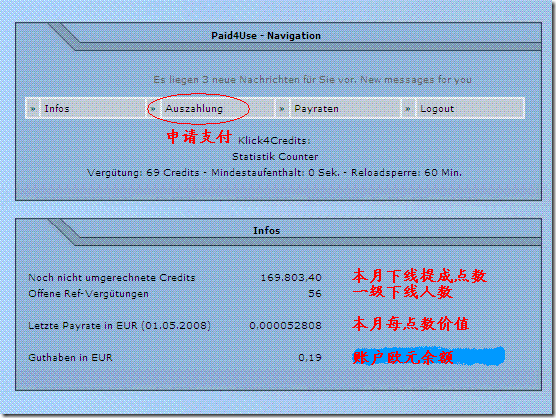Click the arrow icon beside Auszahlung
The image size is (556, 418).
pos(153,108)
